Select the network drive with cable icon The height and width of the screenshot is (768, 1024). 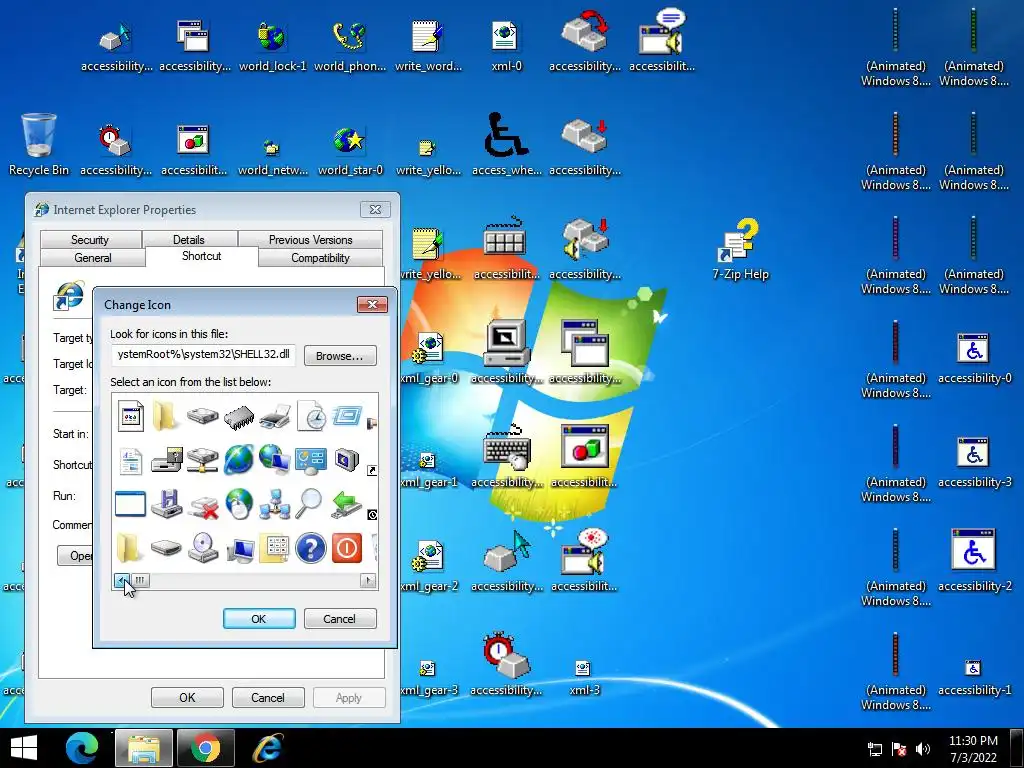(203, 460)
